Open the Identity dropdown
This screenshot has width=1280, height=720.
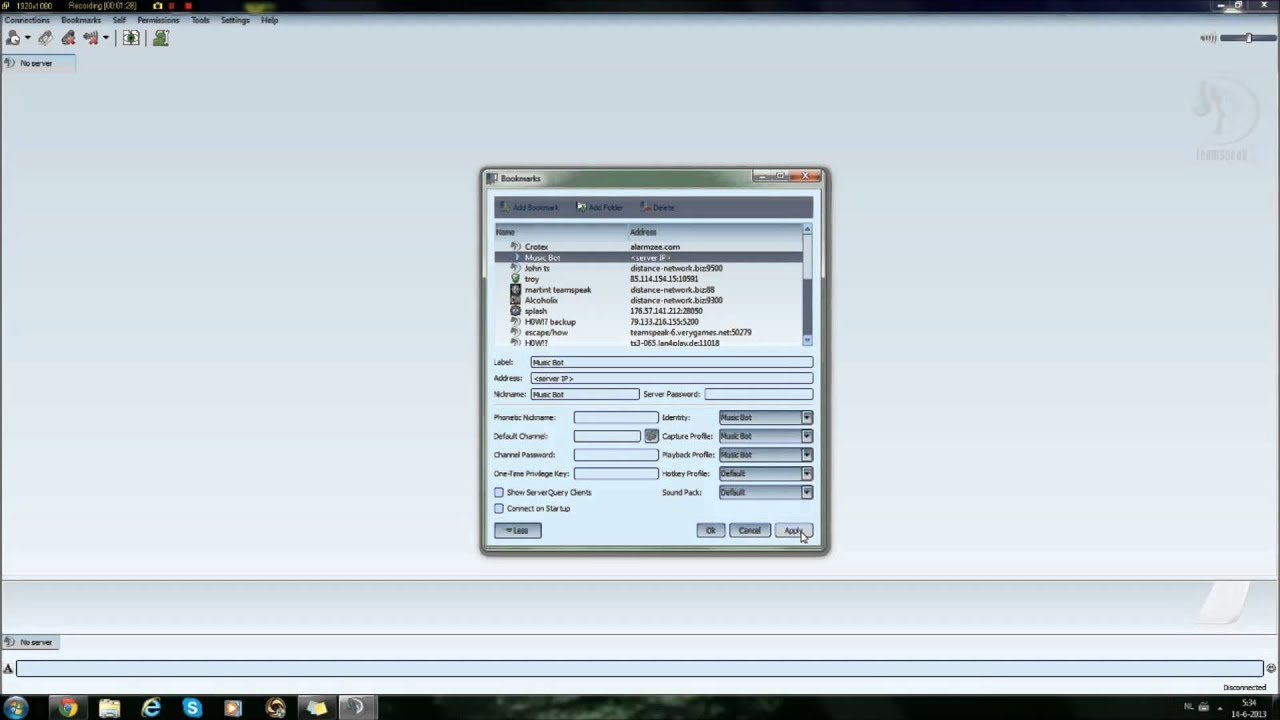coord(765,417)
